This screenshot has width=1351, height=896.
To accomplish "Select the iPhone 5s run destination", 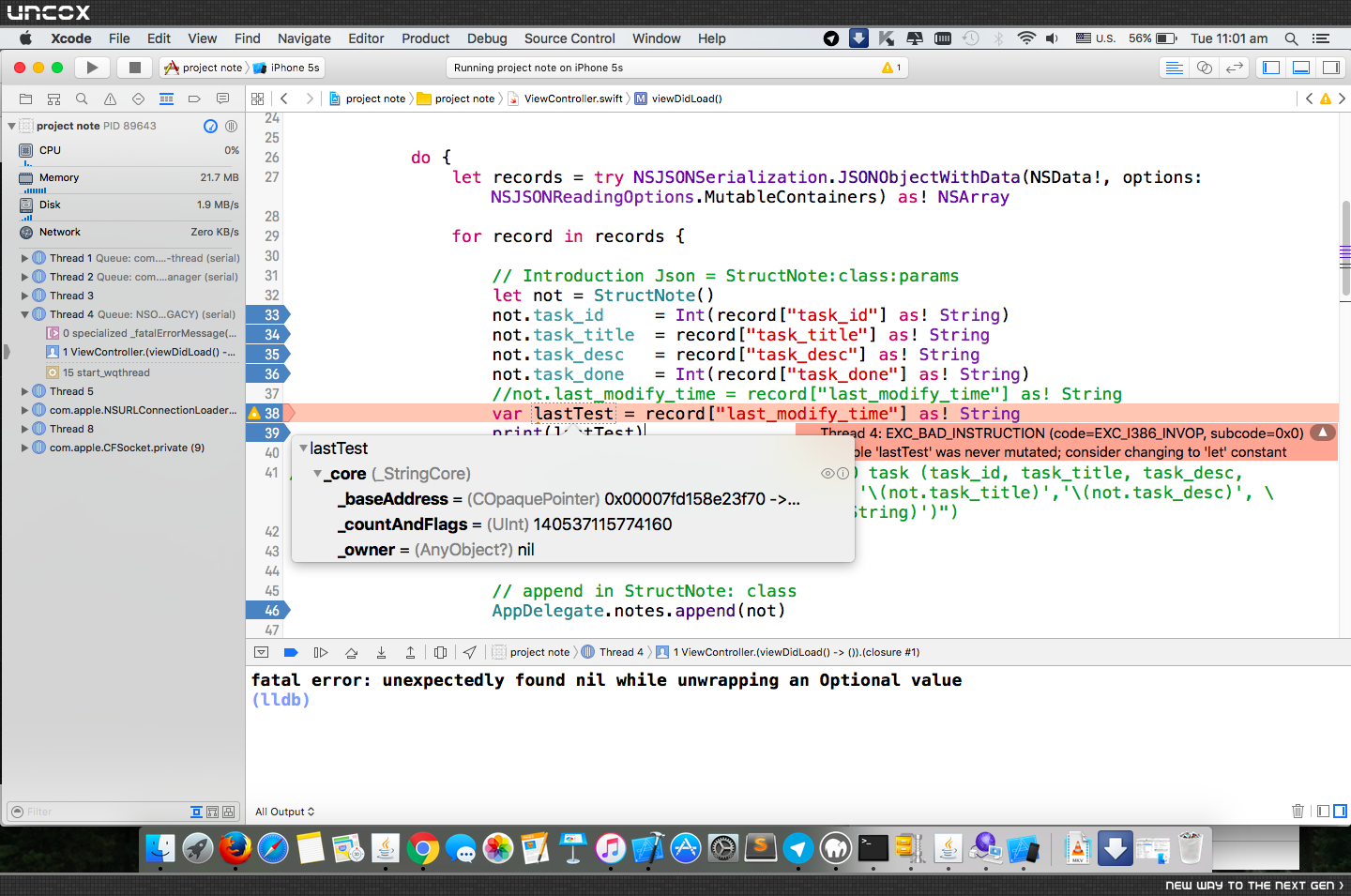I will (288, 68).
